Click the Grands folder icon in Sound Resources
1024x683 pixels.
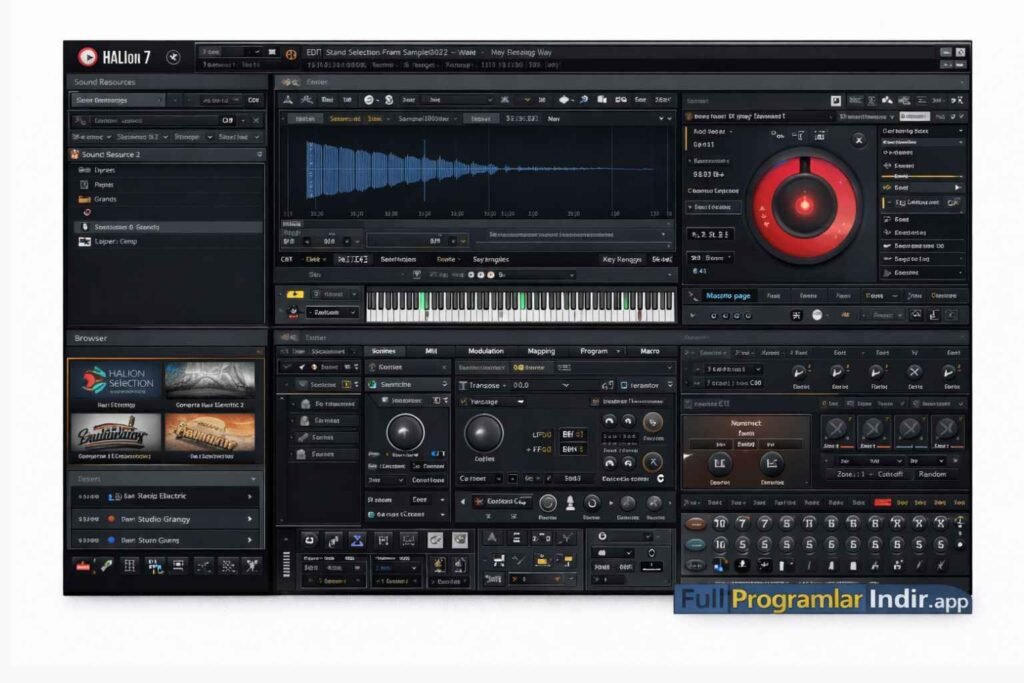pyautogui.click(x=84, y=199)
